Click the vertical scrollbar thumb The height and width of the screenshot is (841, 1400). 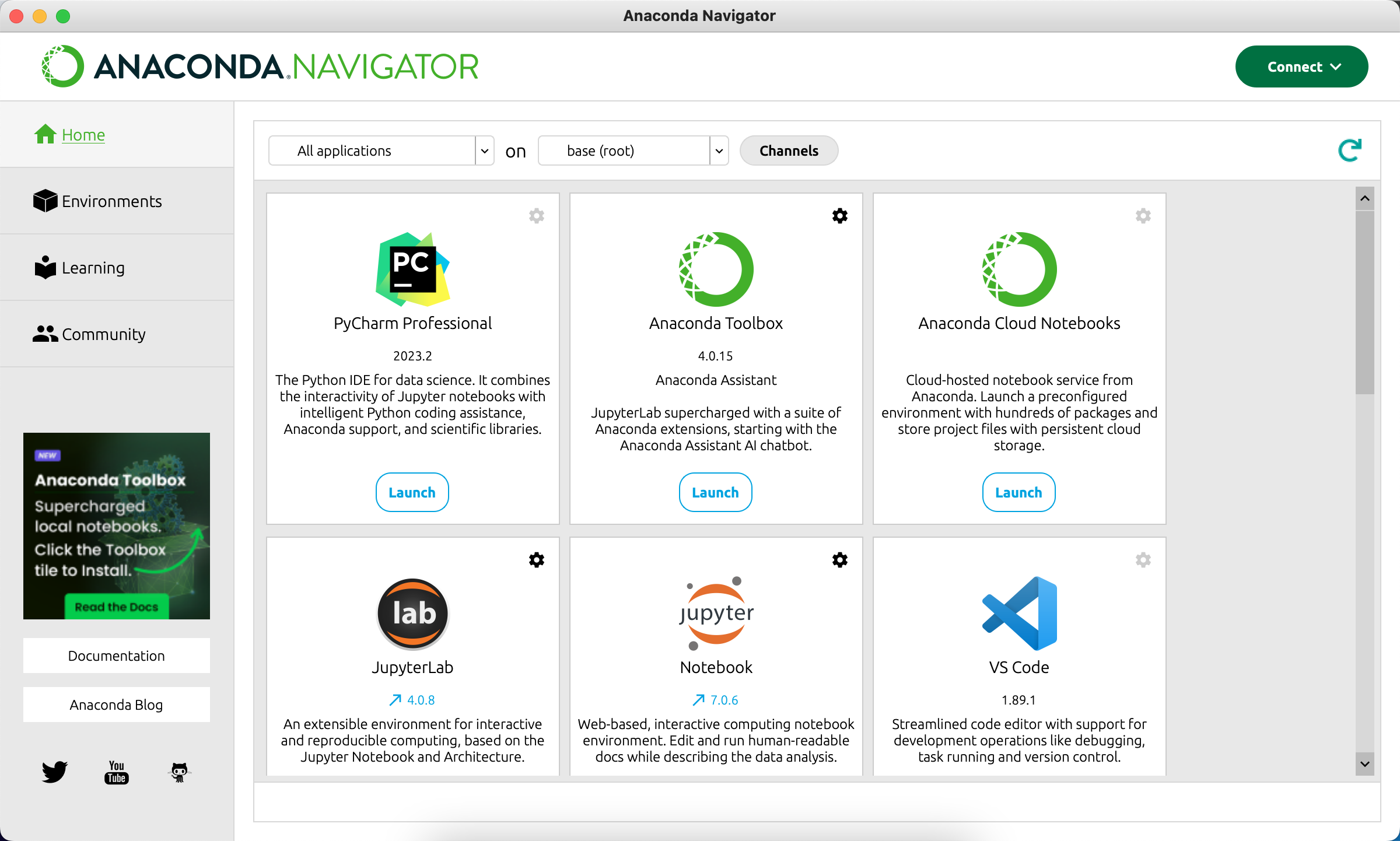pos(1365,303)
